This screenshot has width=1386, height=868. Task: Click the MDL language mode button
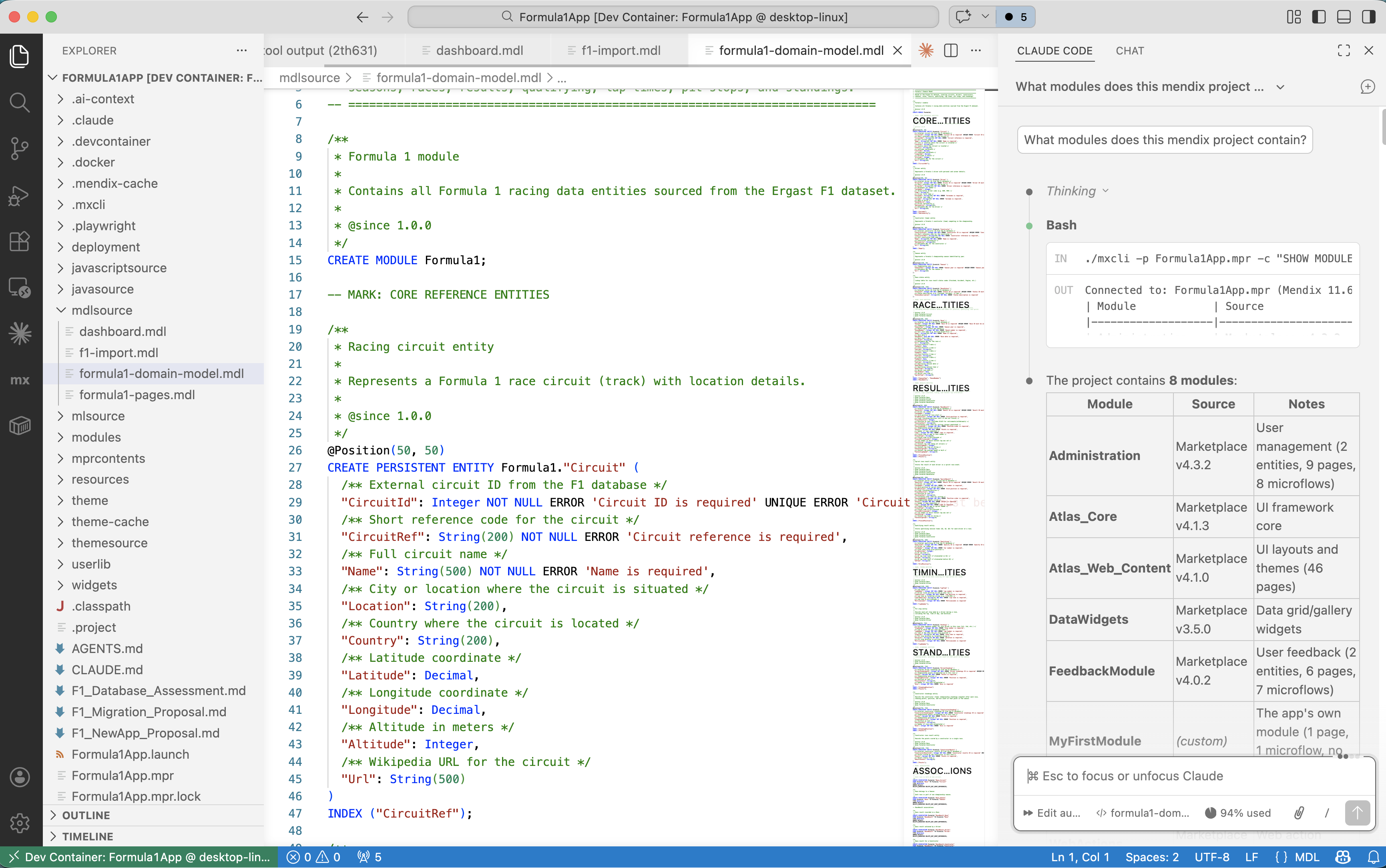1306,857
